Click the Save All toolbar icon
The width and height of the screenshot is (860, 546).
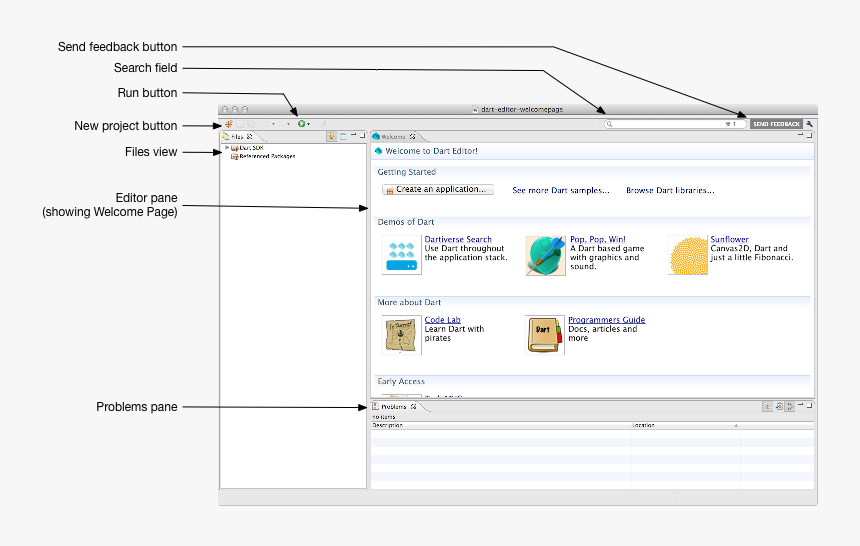click(x=251, y=124)
